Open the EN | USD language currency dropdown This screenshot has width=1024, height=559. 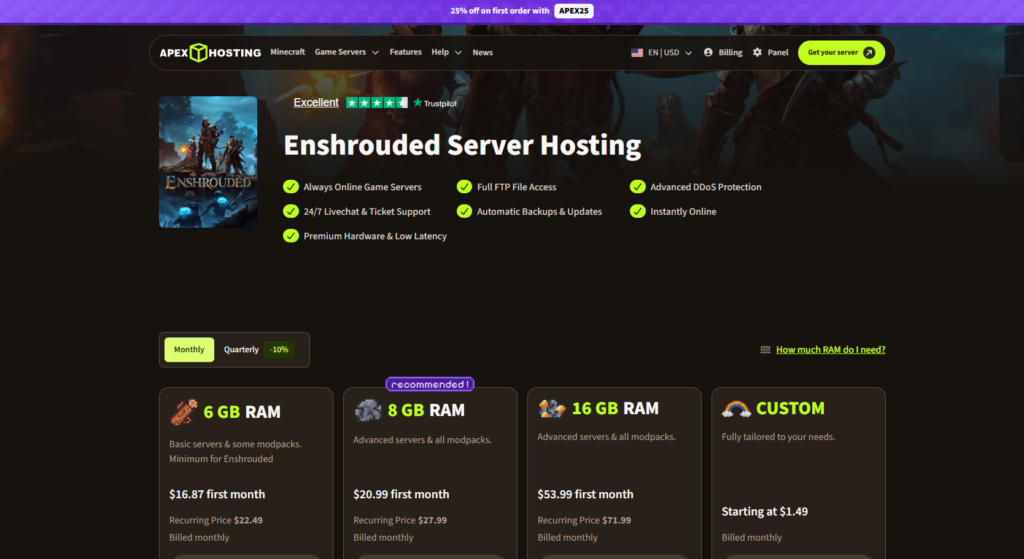(x=662, y=52)
